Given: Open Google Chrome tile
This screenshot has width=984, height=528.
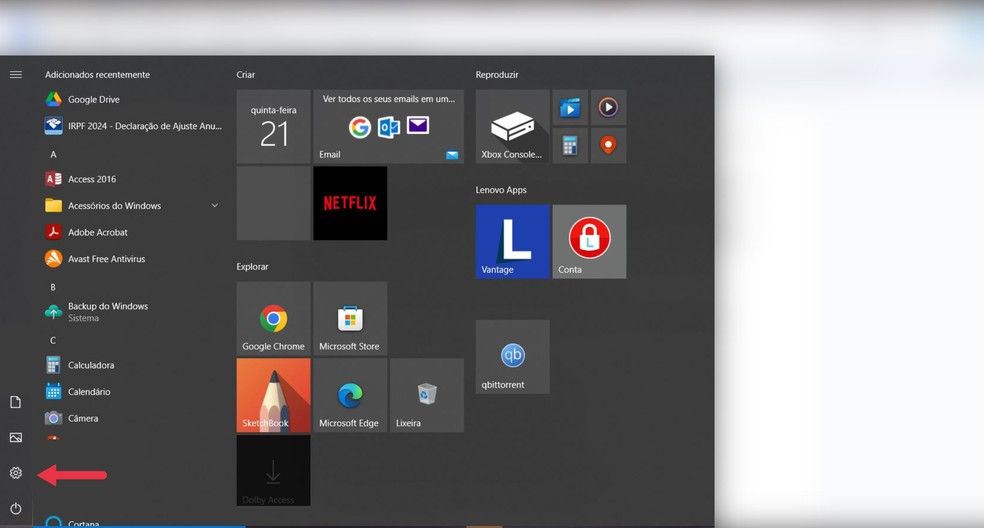Looking at the screenshot, I should 274,318.
